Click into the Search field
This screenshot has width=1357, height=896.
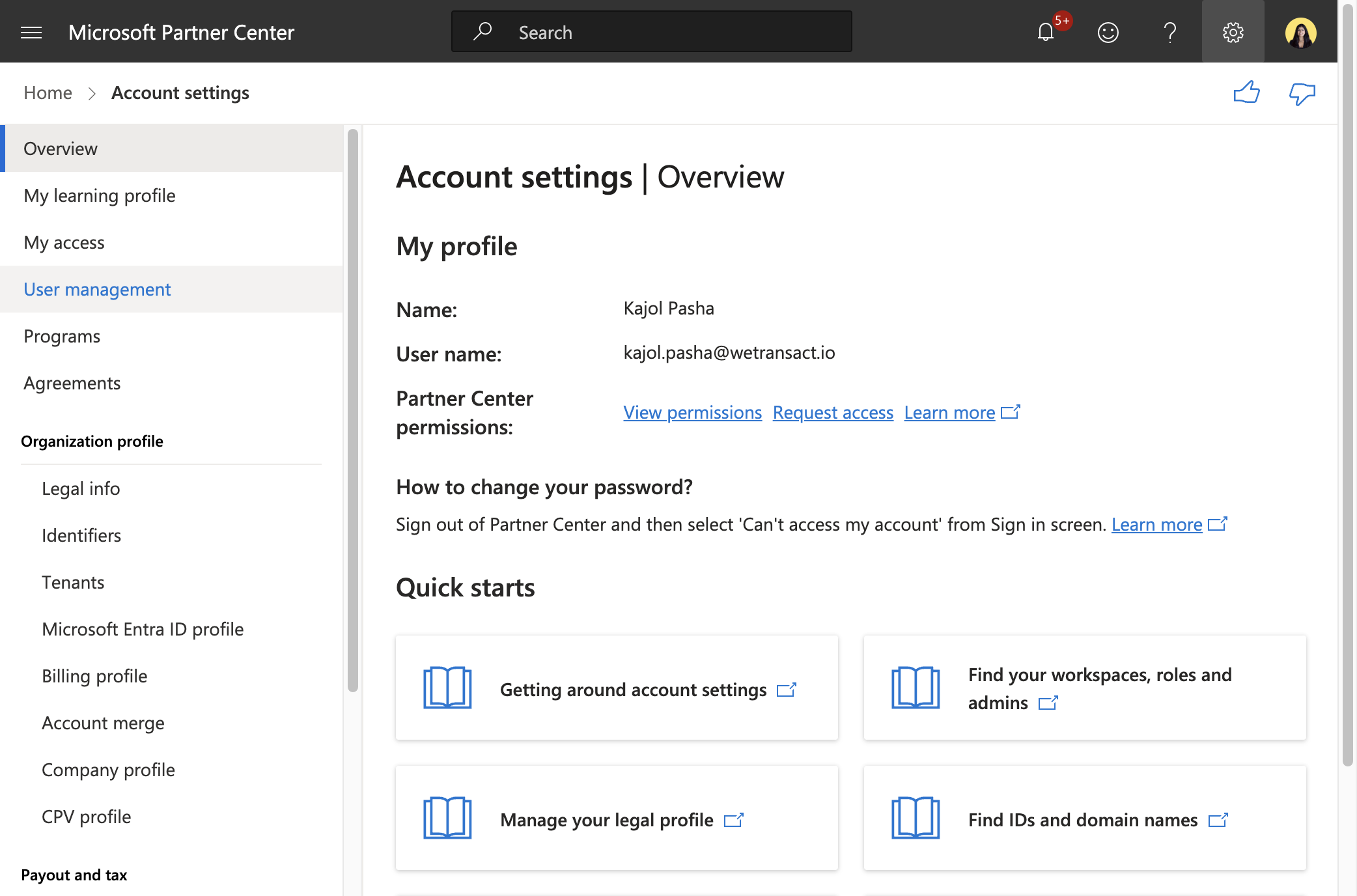tap(651, 31)
